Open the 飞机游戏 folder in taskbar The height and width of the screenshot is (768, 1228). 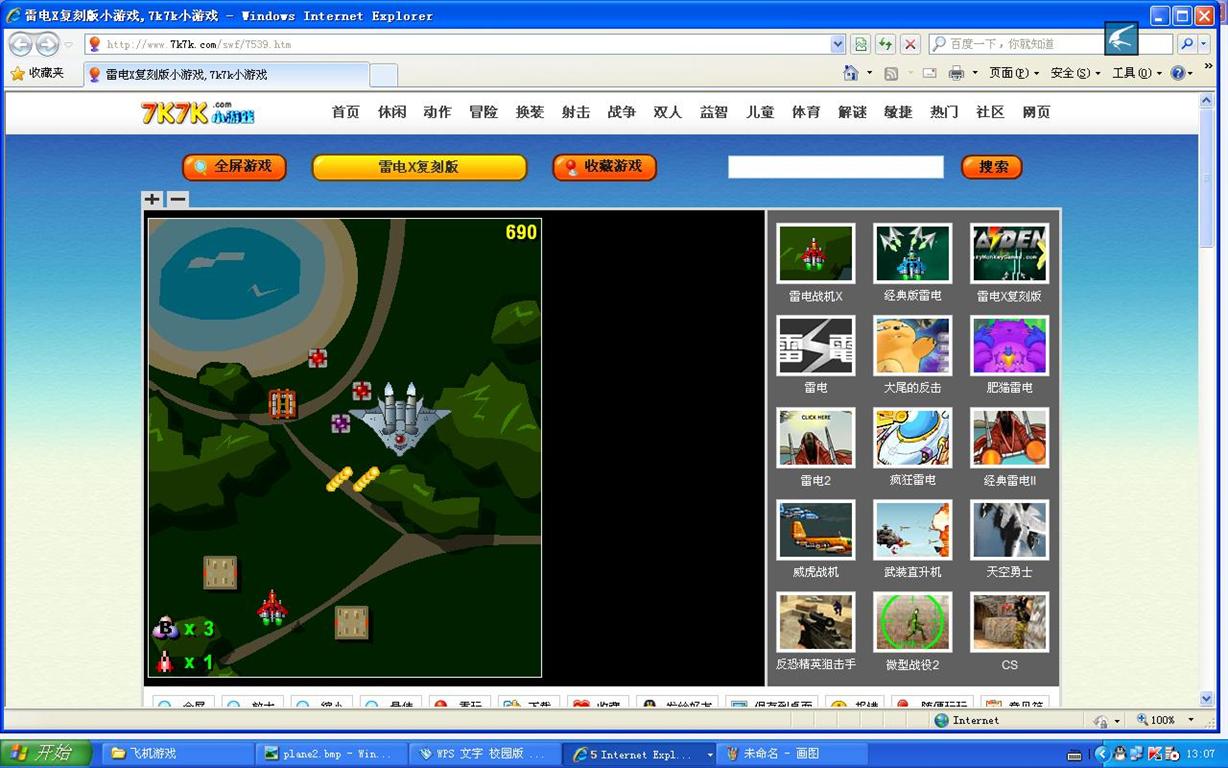click(172, 754)
